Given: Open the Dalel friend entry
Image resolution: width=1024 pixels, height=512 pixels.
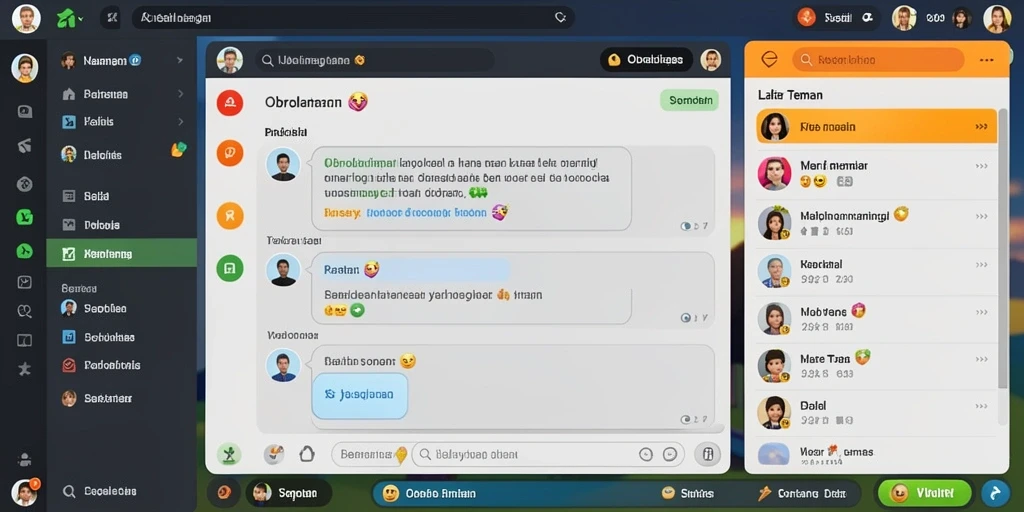Looking at the screenshot, I should point(876,413).
